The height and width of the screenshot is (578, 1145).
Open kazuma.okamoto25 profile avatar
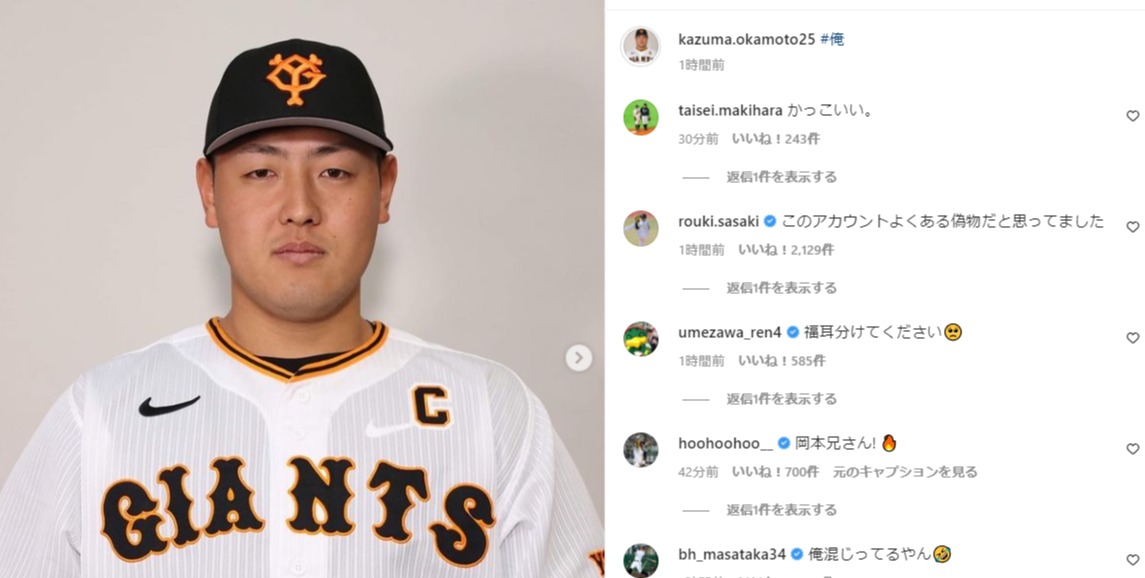tap(640, 47)
